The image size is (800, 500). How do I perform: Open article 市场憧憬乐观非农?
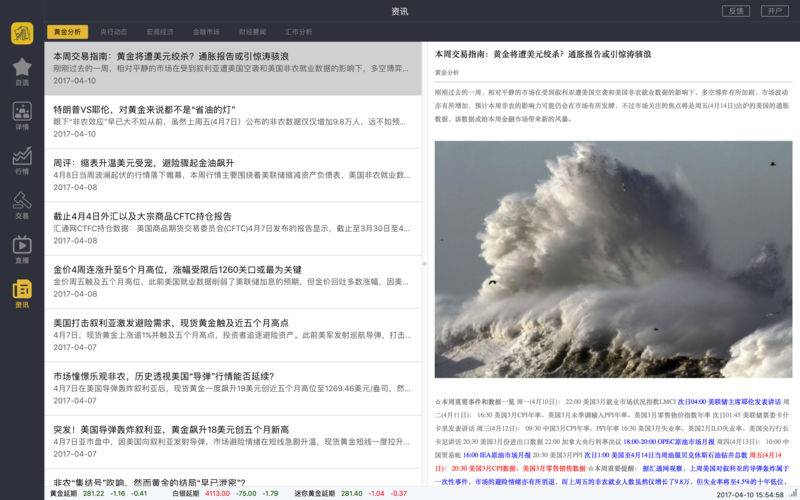click(233, 388)
